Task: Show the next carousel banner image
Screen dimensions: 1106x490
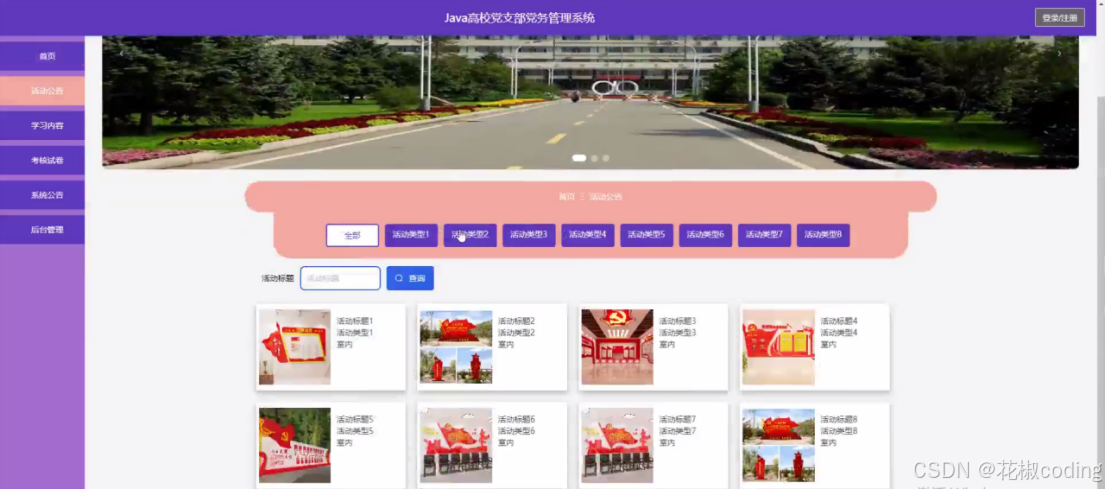Action: tap(1059, 54)
